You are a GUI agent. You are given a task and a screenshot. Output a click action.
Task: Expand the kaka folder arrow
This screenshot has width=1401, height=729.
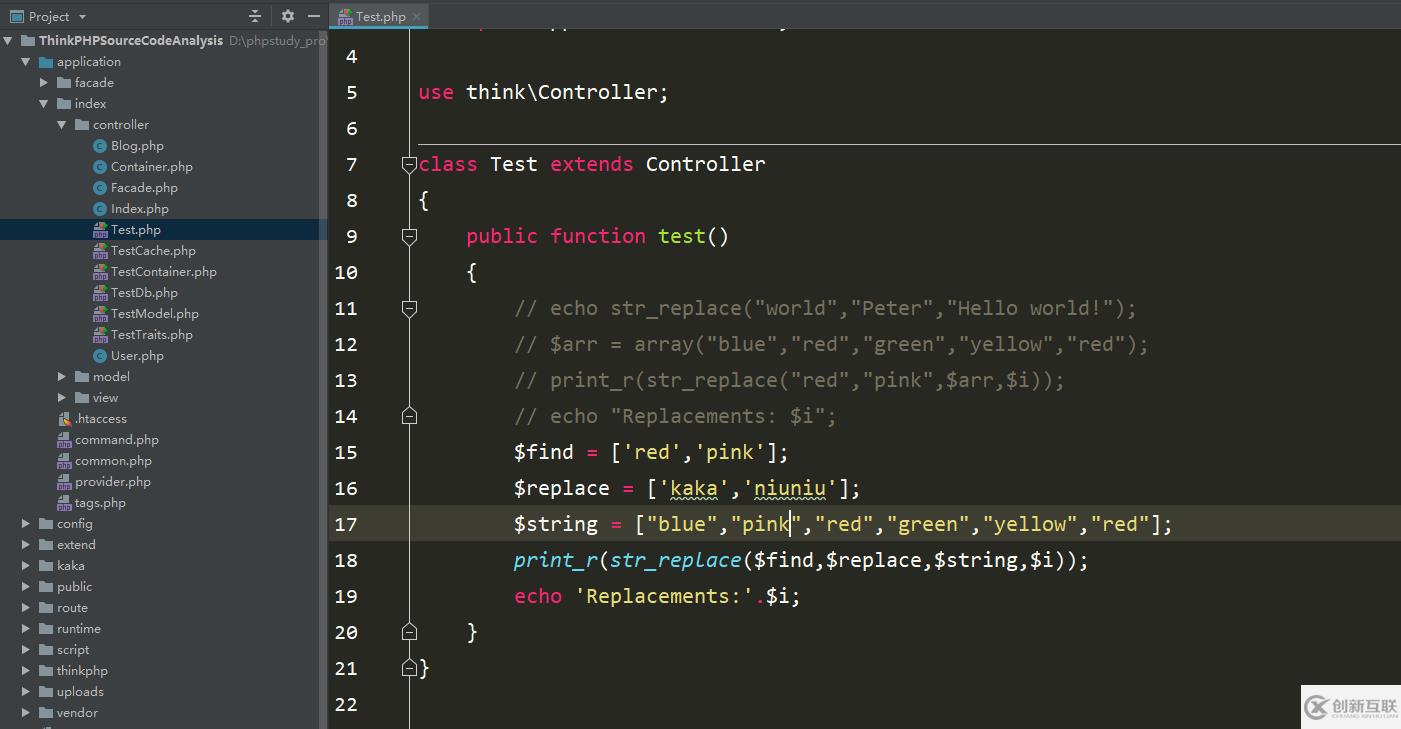coord(26,566)
